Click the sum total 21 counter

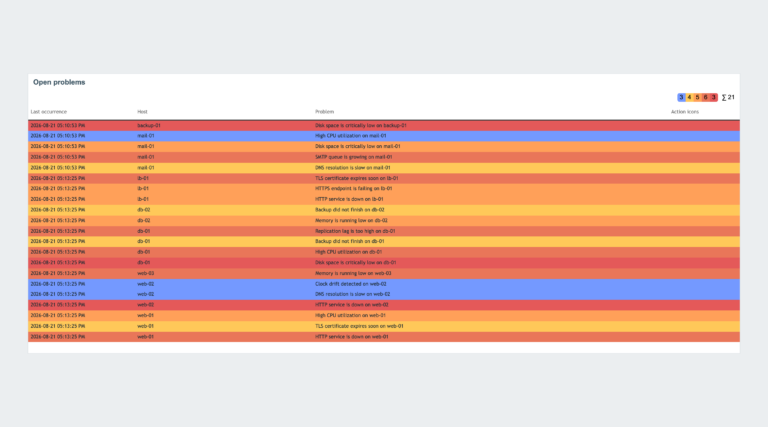click(x=728, y=97)
